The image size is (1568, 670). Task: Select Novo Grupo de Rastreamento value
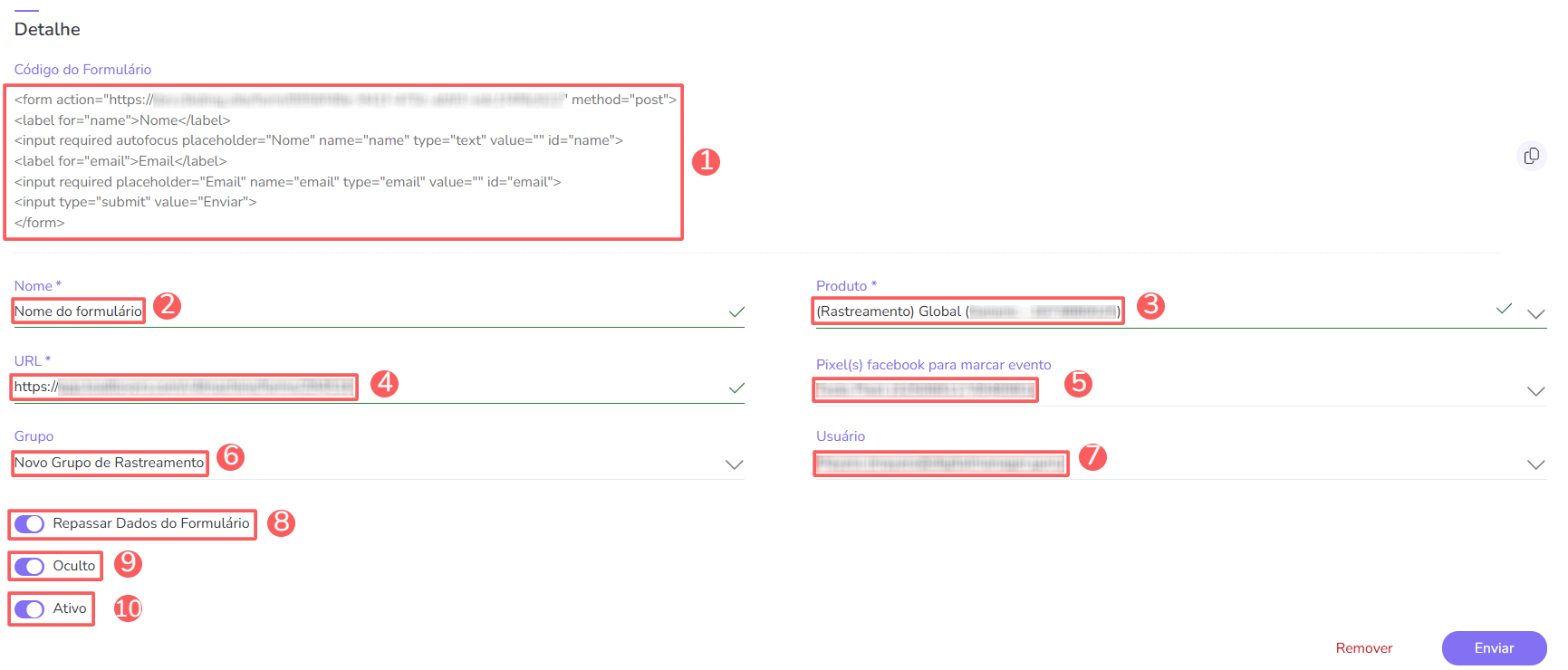click(x=110, y=463)
